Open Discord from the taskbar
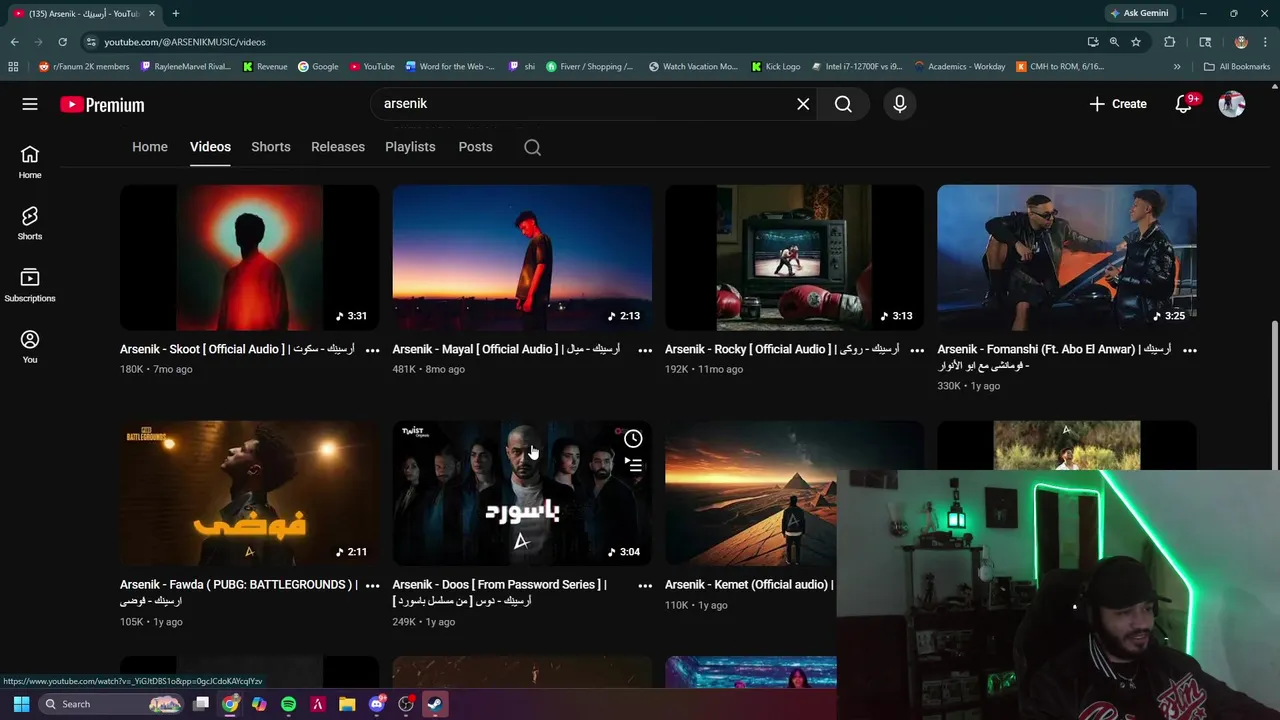The height and width of the screenshot is (720, 1280). [x=376, y=704]
